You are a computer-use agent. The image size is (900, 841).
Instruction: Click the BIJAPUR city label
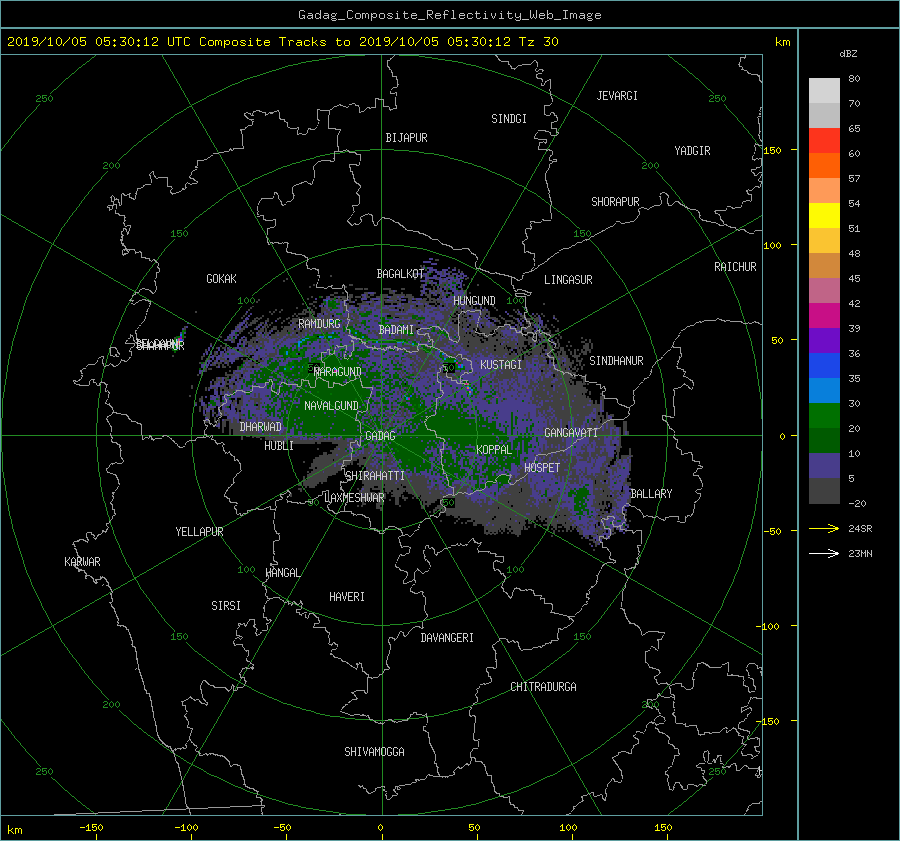click(406, 138)
